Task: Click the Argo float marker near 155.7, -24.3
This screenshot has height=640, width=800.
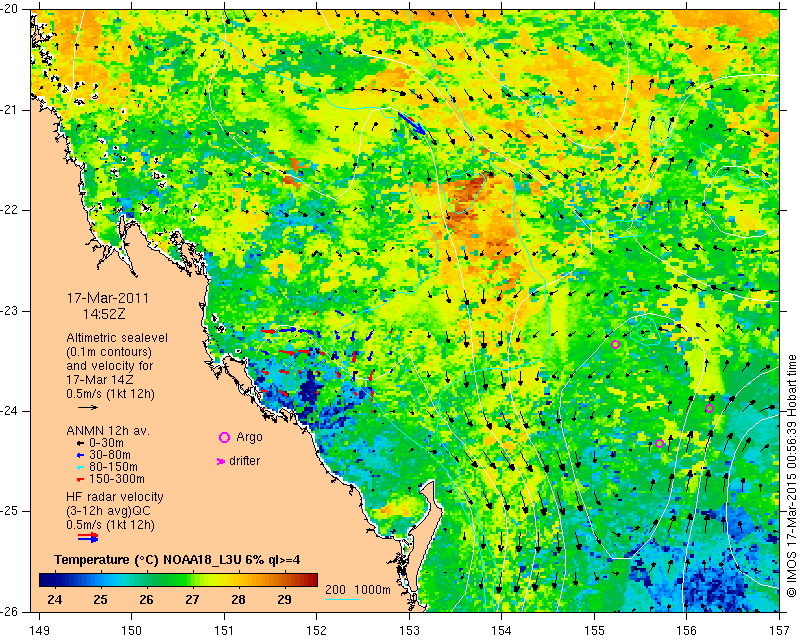Action: click(x=659, y=443)
